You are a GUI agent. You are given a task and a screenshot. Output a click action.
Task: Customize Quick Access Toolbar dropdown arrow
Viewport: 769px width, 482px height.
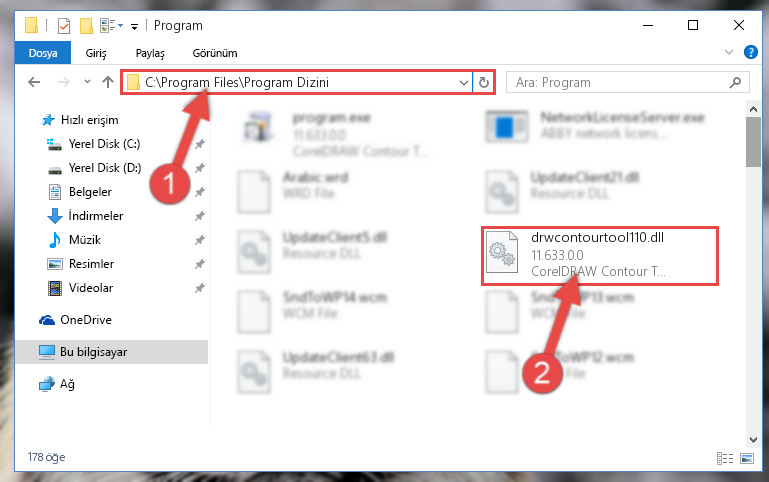tap(134, 26)
